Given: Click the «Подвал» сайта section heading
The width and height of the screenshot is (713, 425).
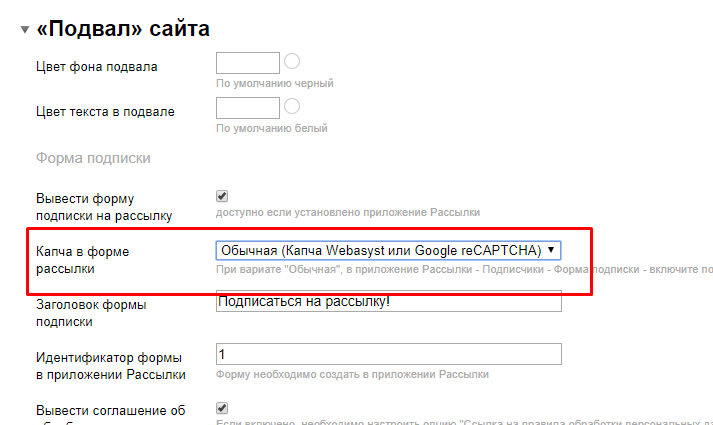Looking at the screenshot, I should (124, 29).
